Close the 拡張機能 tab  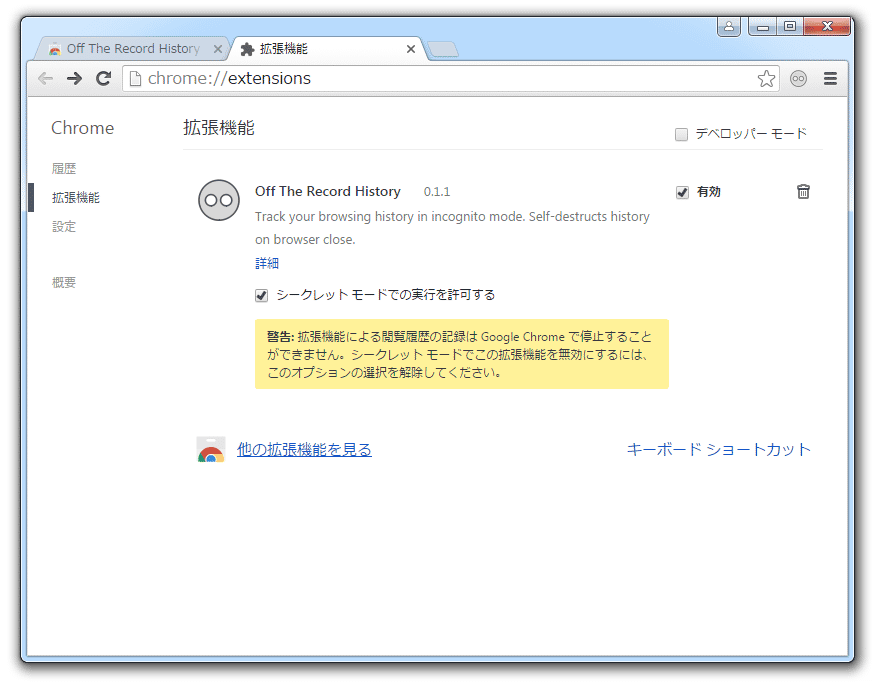(x=411, y=49)
